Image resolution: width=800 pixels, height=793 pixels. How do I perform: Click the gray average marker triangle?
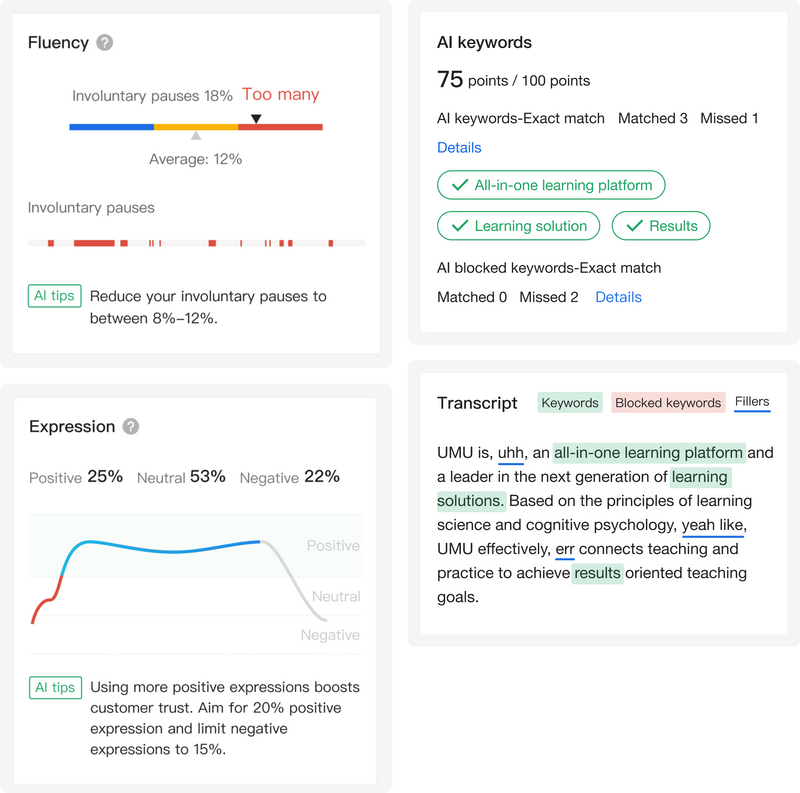196,136
